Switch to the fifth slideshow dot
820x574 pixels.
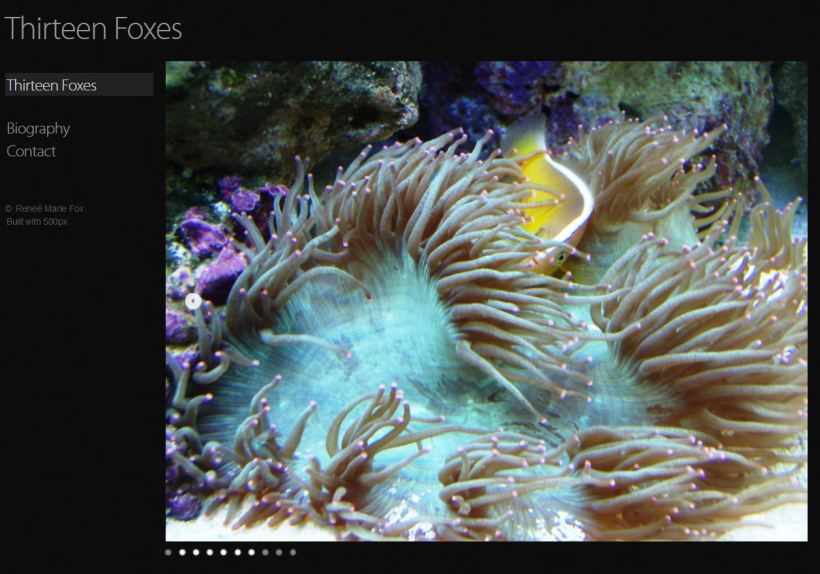pos(223,552)
